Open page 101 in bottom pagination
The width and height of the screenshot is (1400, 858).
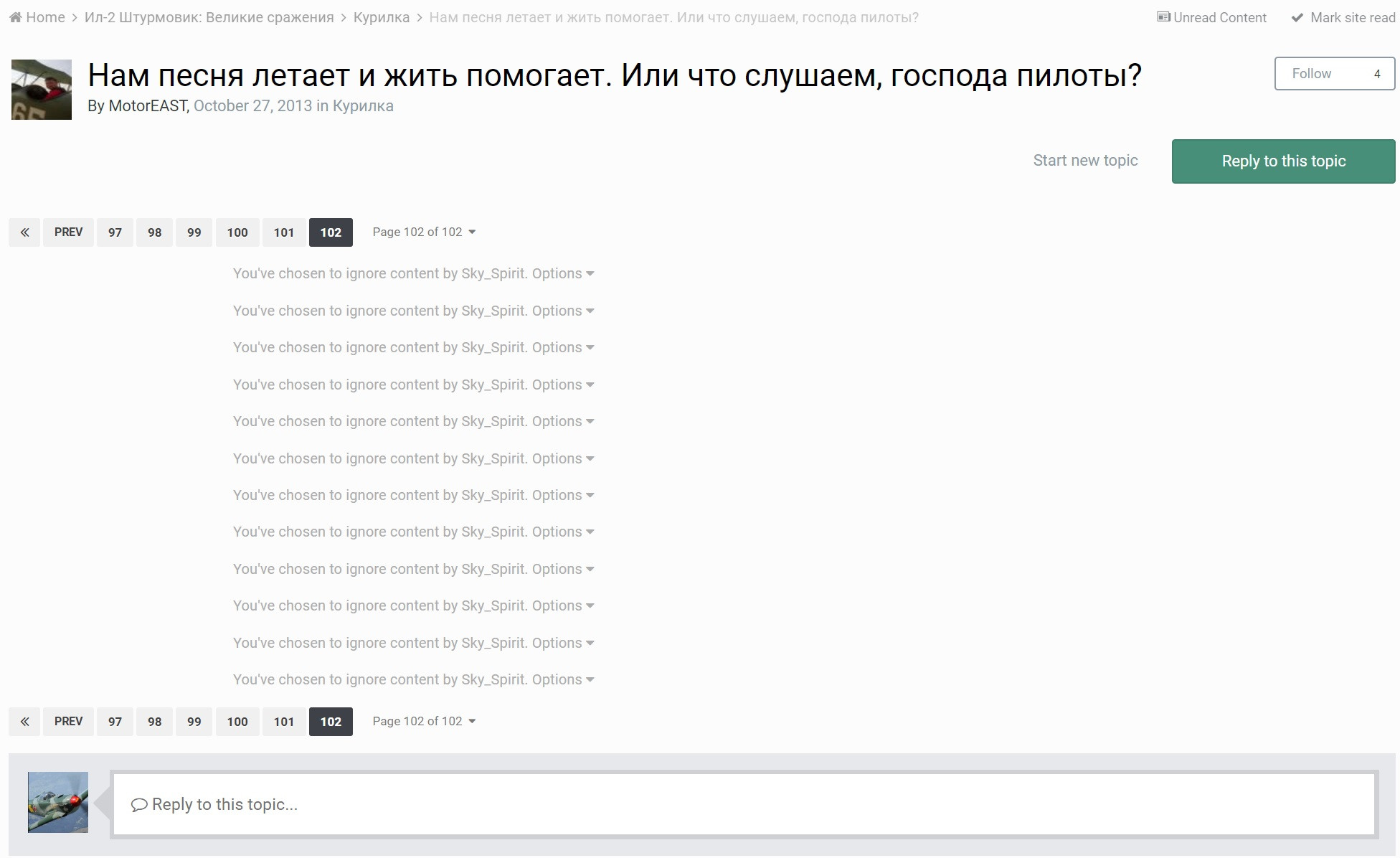(284, 722)
